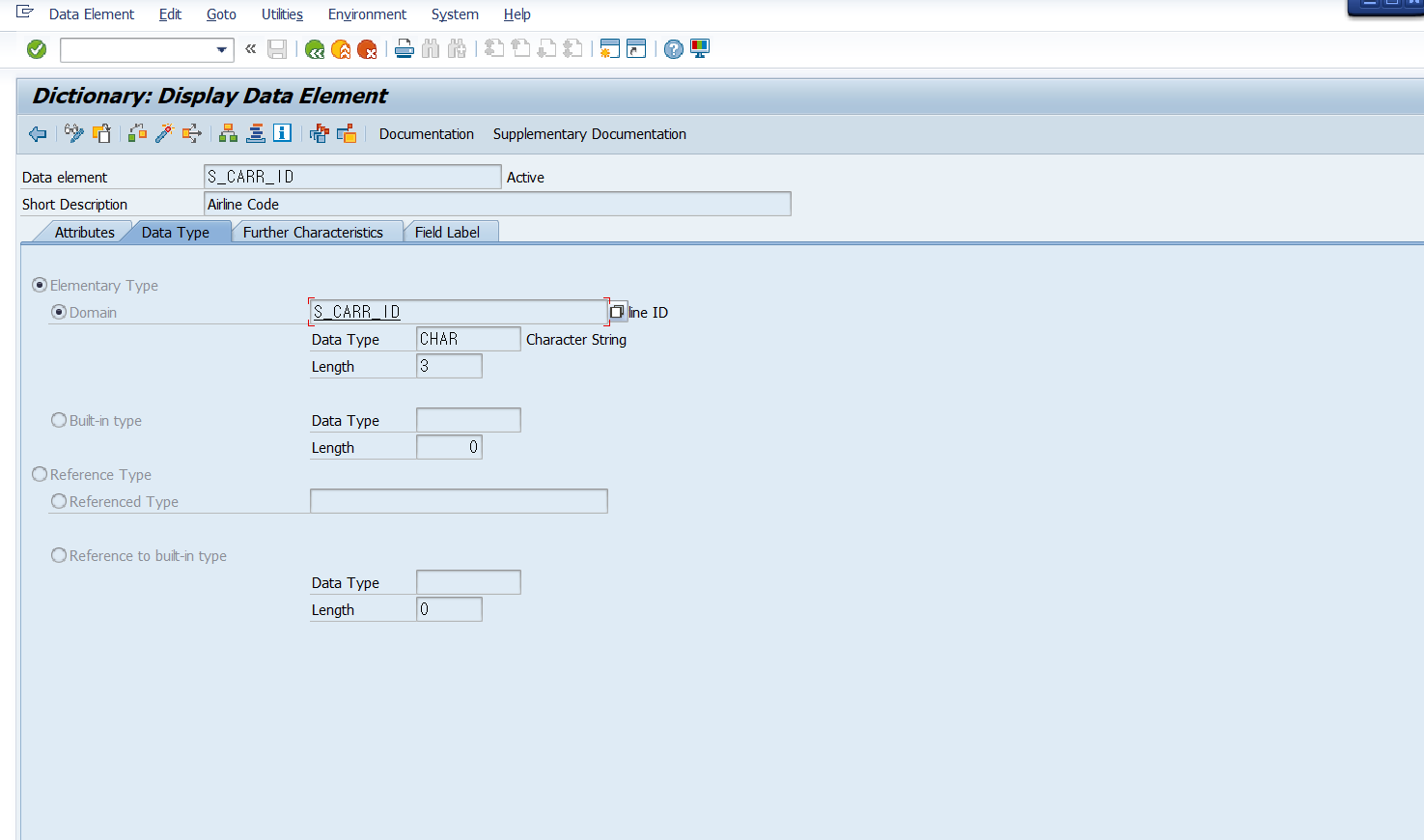The height and width of the screenshot is (840, 1424).
Task: Click the Domain input field S_CARR_ID
Action: [x=459, y=312]
